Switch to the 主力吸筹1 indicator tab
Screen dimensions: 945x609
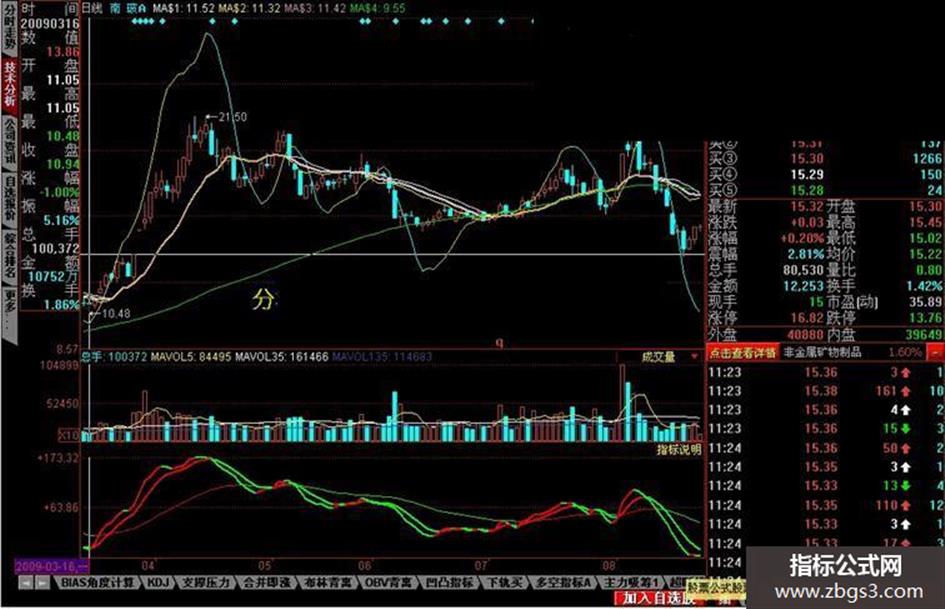coord(631,582)
